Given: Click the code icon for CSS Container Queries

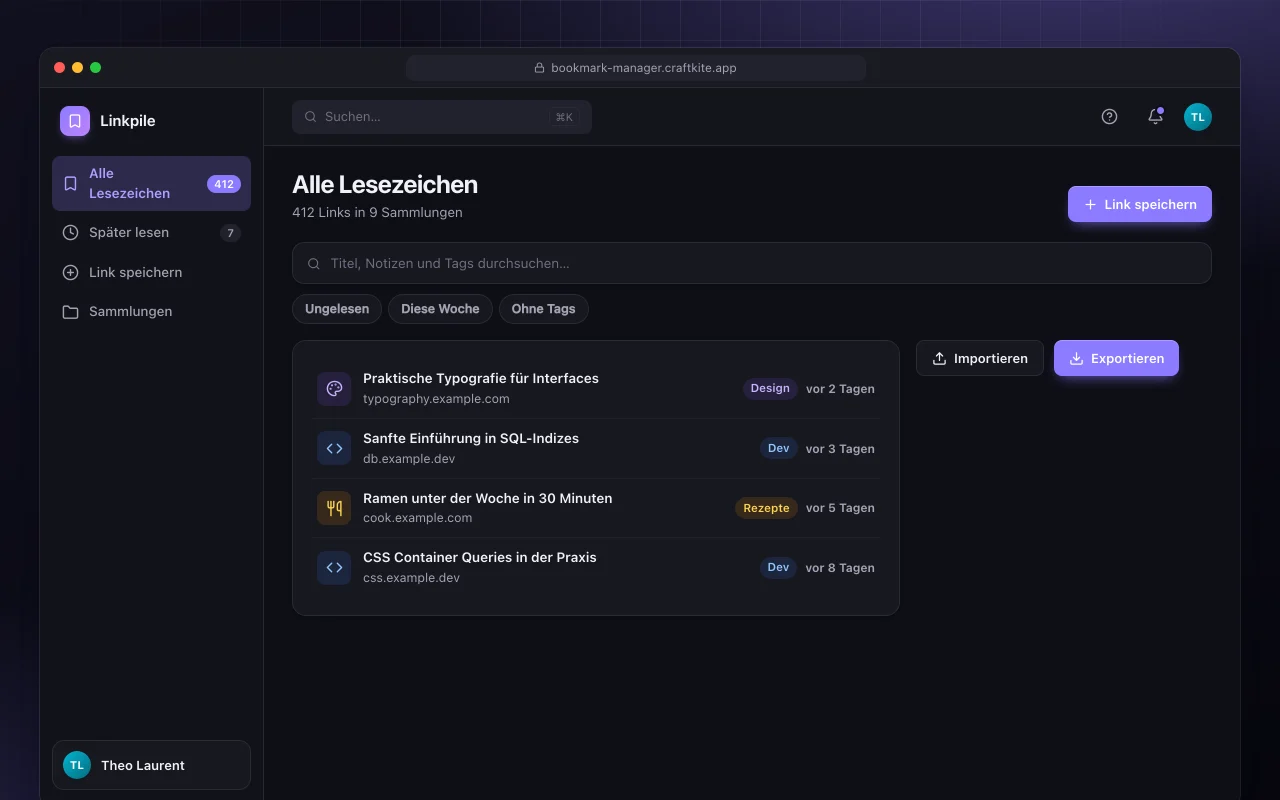Looking at the screenshot, I should pyautogui.click(x=334, y=568).
